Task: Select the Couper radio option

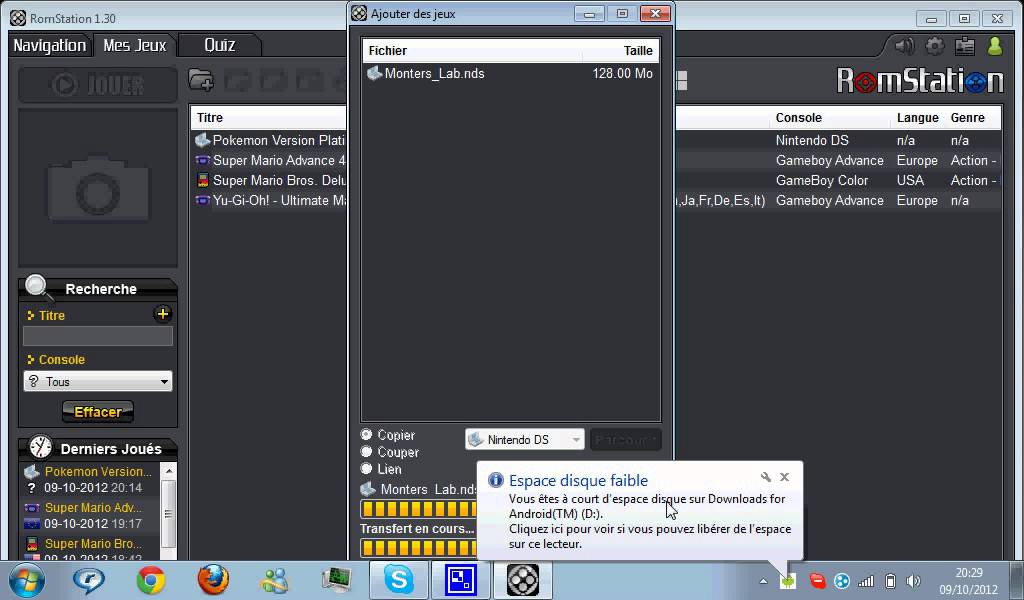Action: pos(366,451)
